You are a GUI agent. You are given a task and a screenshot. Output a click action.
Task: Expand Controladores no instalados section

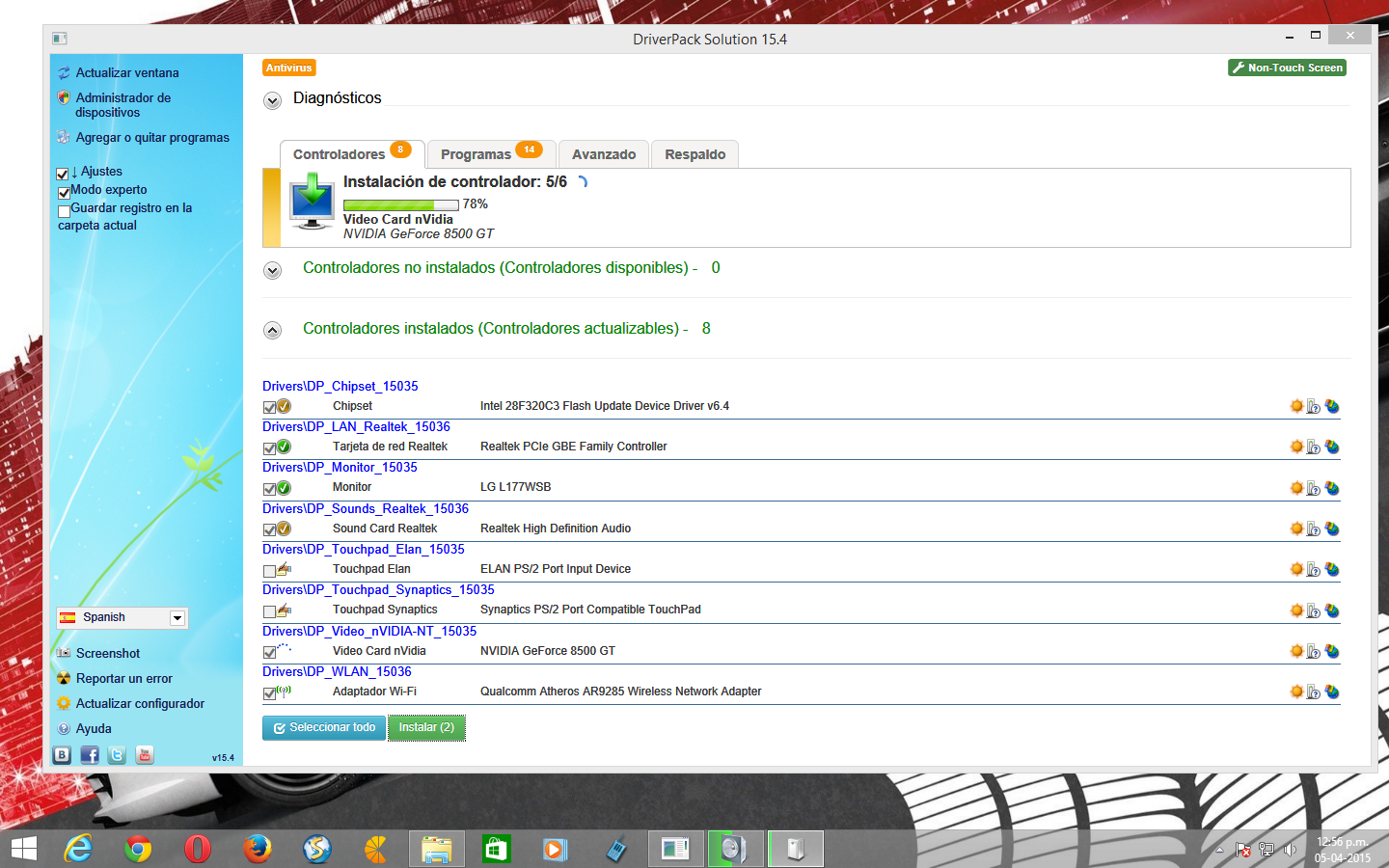pos(272,270)
